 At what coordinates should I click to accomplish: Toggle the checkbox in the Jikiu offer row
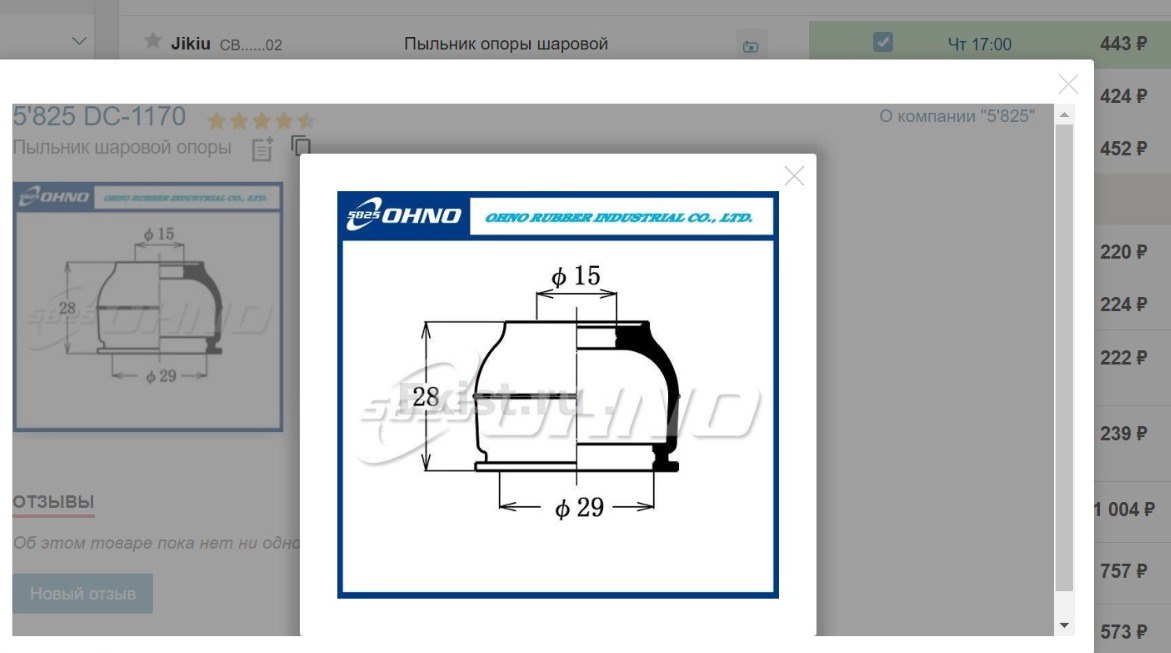(x=882, y=42)
